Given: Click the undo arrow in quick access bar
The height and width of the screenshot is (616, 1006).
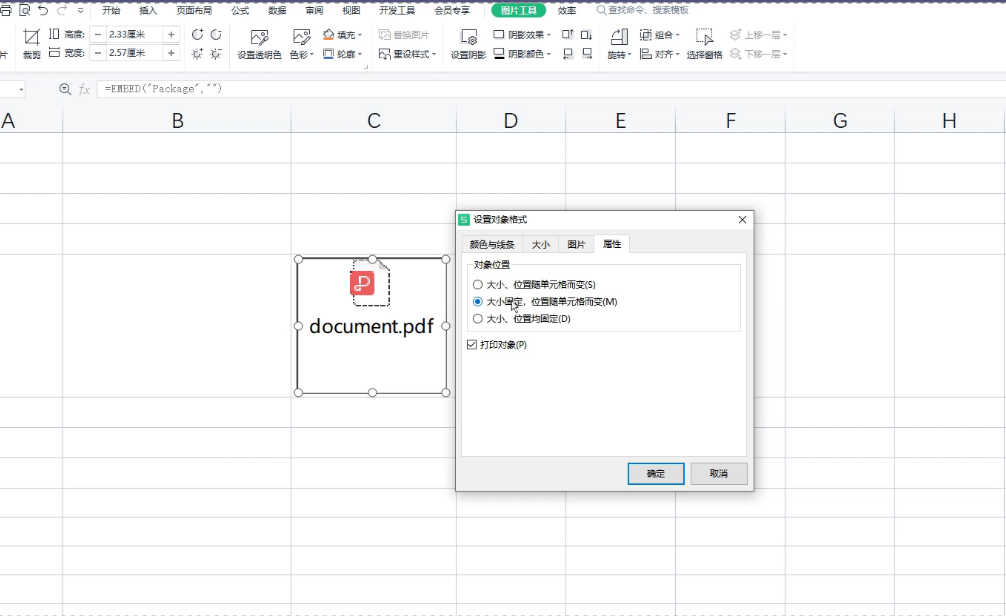Looking at the screenshot, I should [43, 10].
